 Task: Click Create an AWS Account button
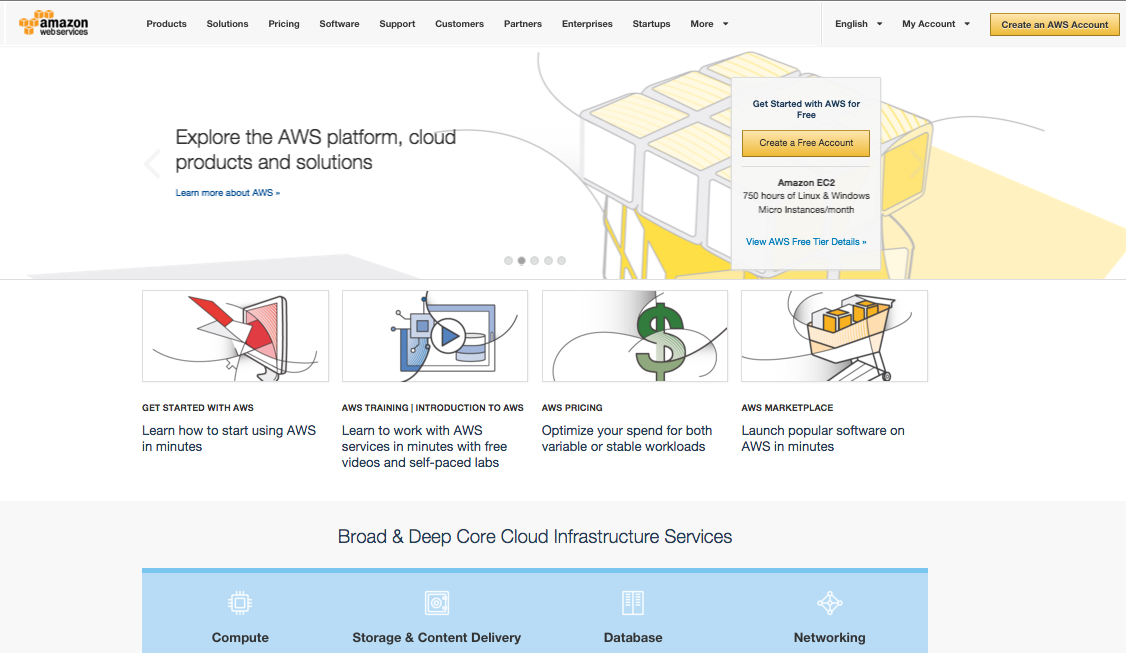[1054, 24]
